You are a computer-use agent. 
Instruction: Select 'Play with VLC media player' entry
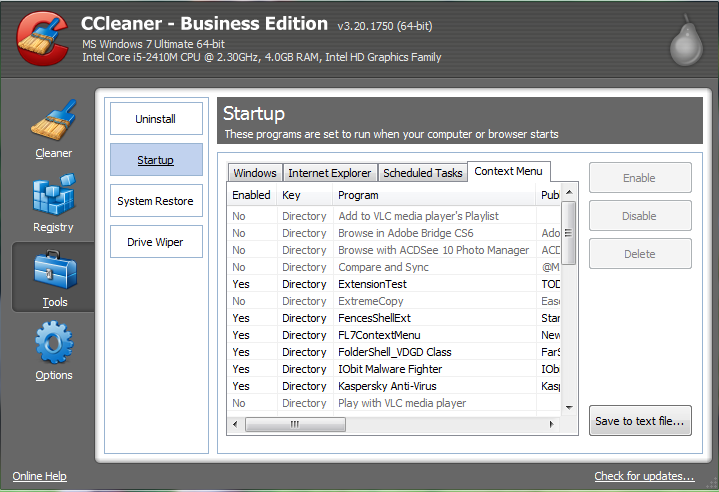[394, 403]
